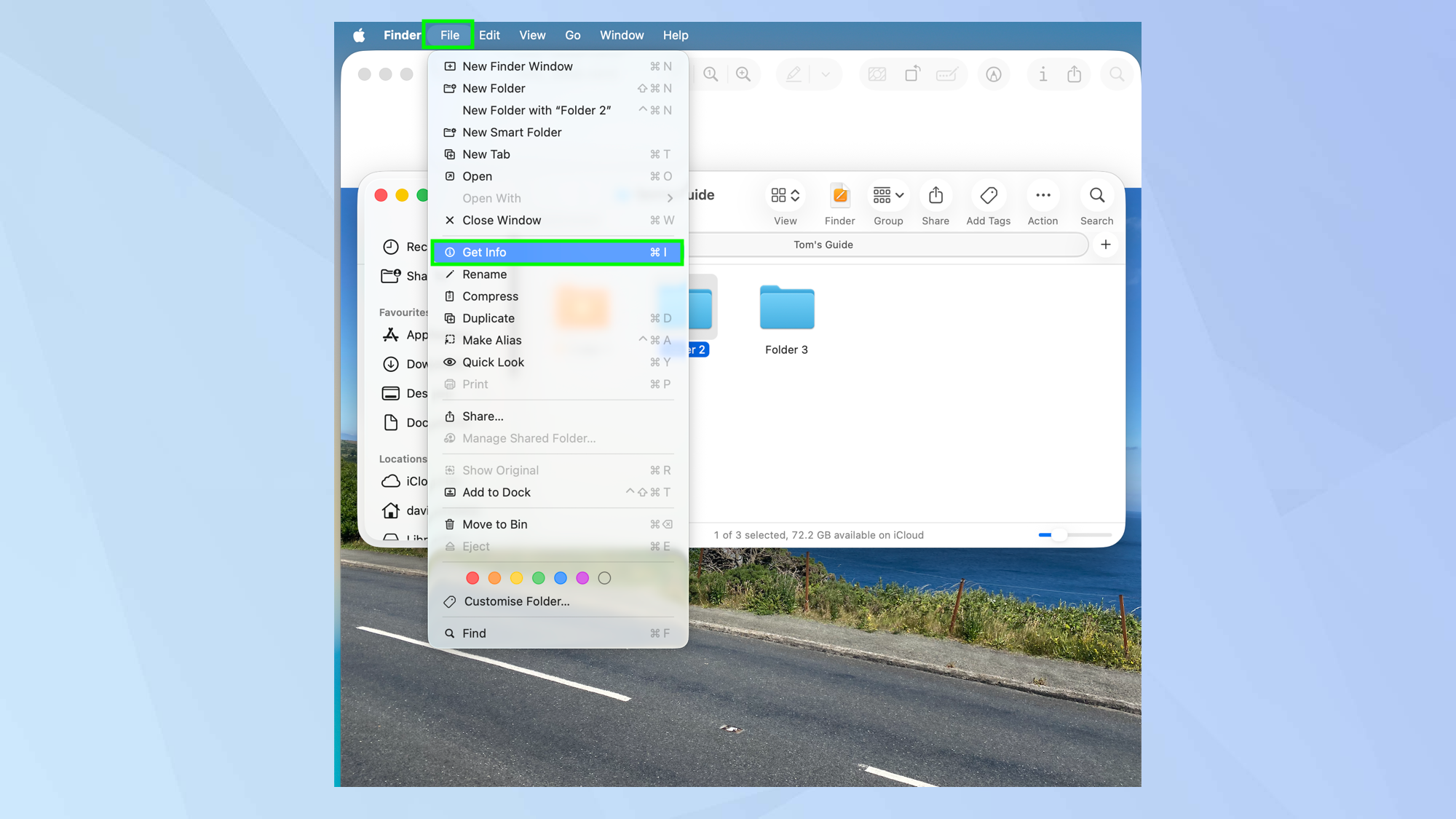Click the zoom-in magnifier icon
Screen dimensions: 1456x819
click(x=743, y=74)
